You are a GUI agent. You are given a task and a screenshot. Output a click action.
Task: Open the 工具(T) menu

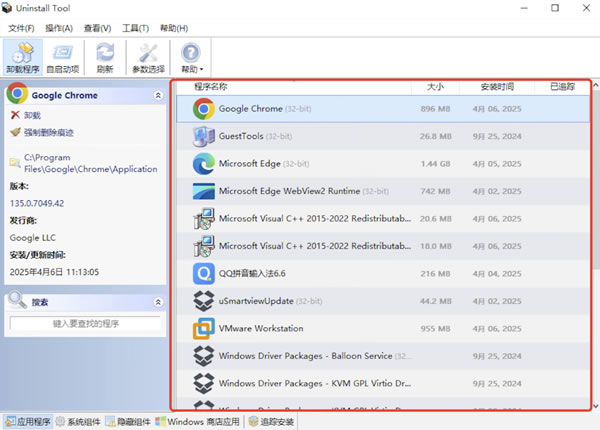click(135, 28)
